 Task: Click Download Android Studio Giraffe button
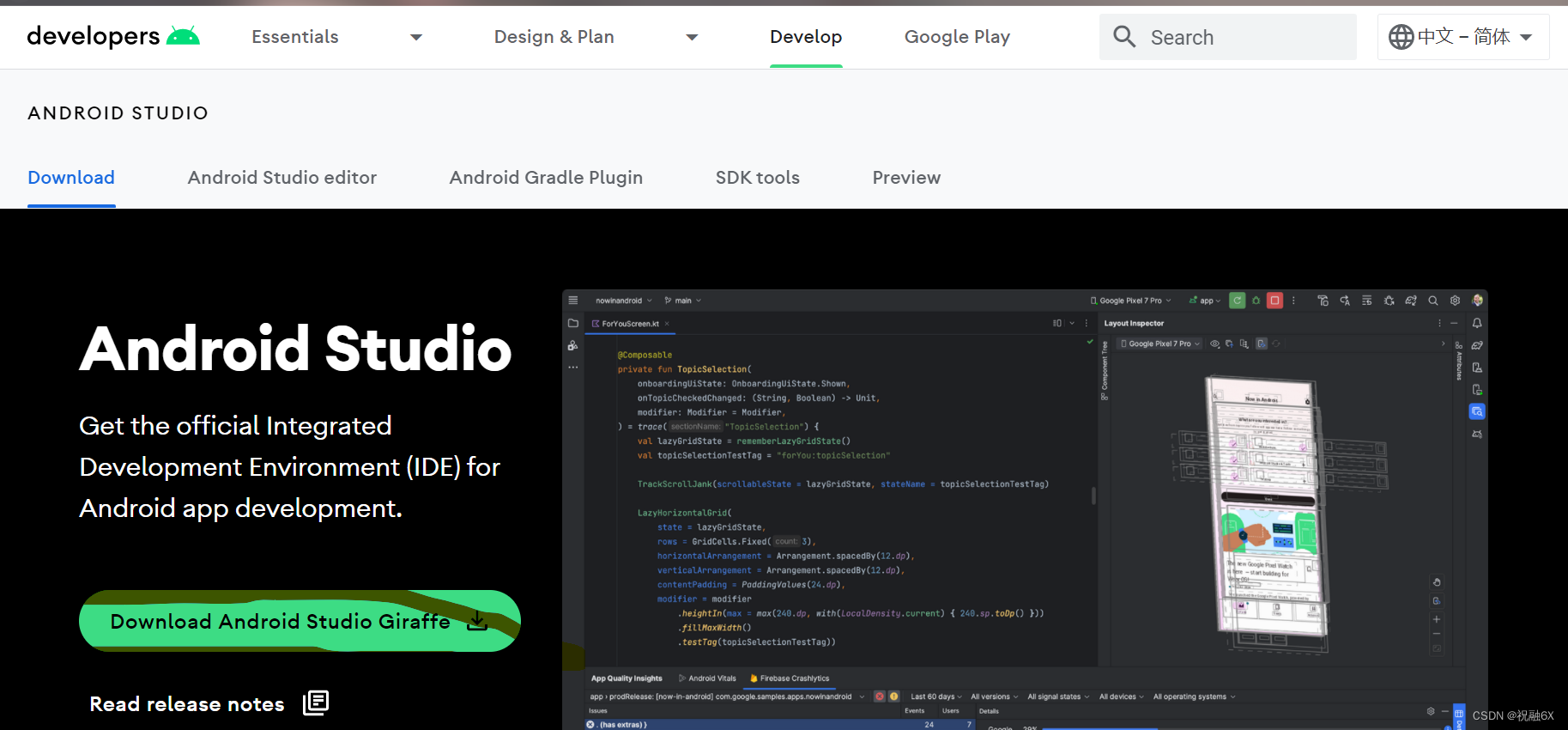pyautogui.click(x=300, y=621)
